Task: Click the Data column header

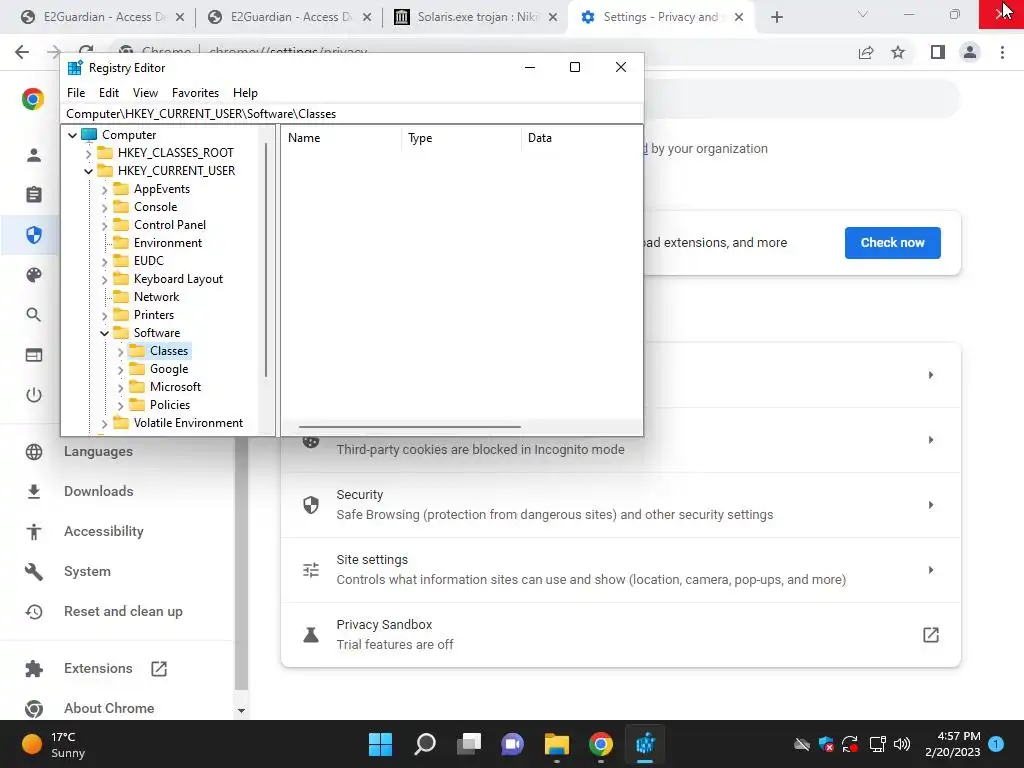Action: (581, 138)
